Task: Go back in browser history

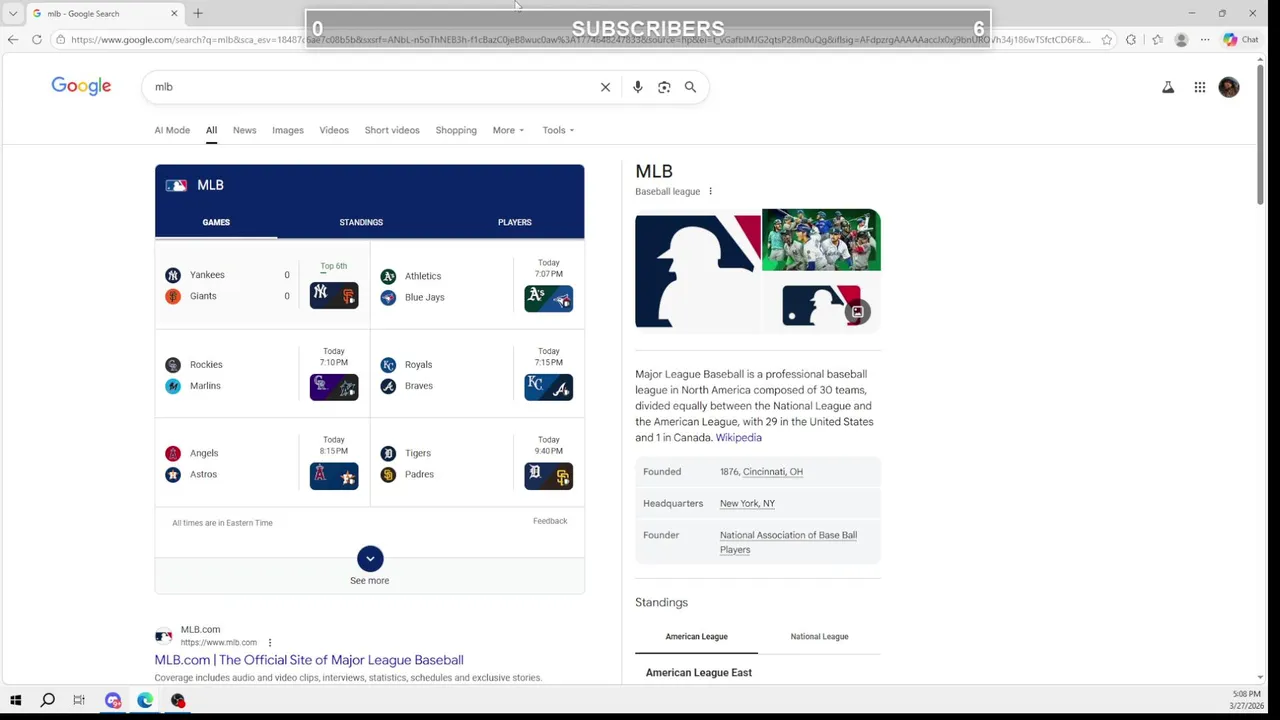Action: click(x=12, y=40)
